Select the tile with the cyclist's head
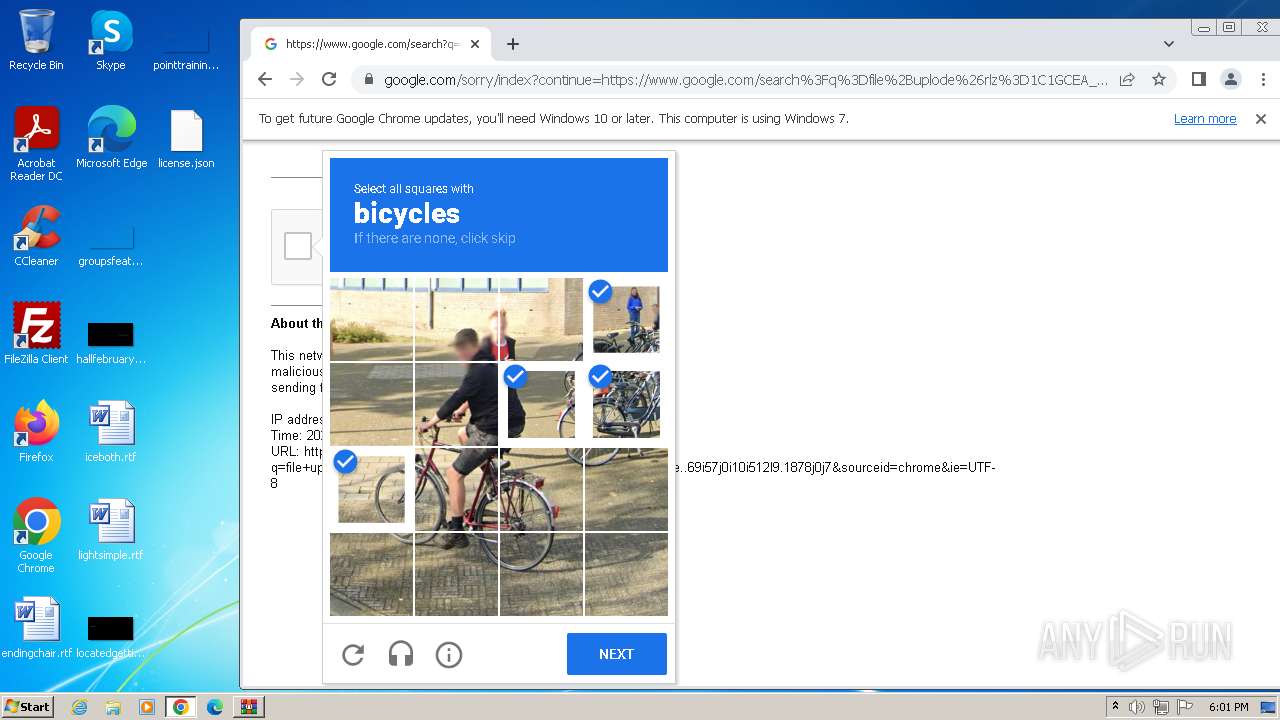This screenshot has width=1280, height=720. (x=456, y=319)
